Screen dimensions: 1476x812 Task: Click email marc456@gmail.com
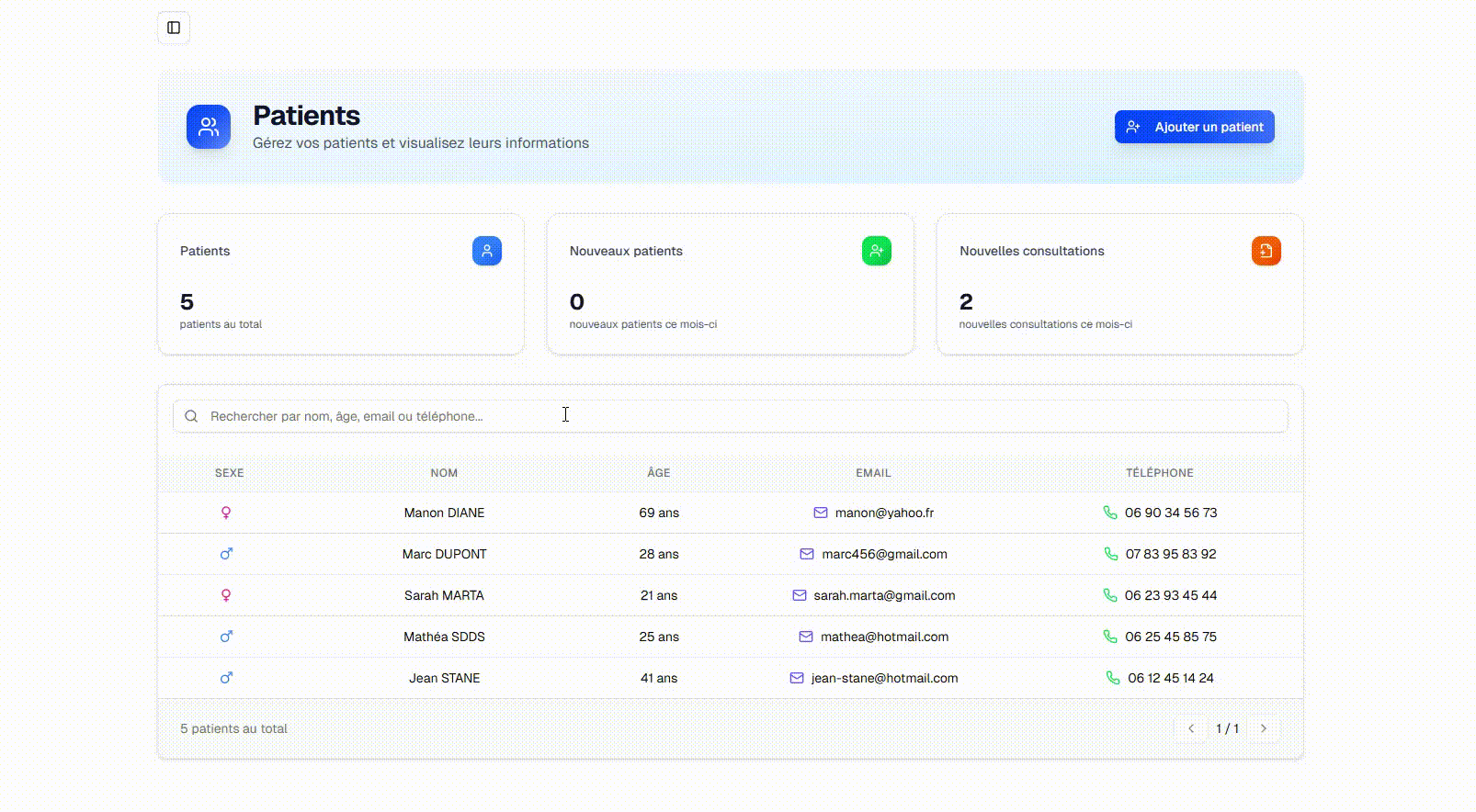pos(884,554)
